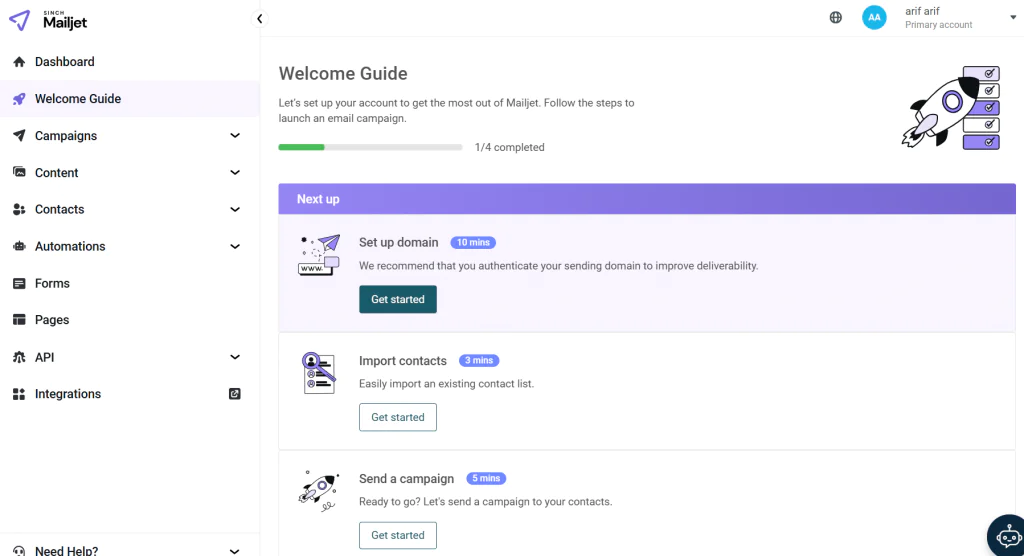
Task: Collapse the sidebar with arrow button
Action: (259, 18)
